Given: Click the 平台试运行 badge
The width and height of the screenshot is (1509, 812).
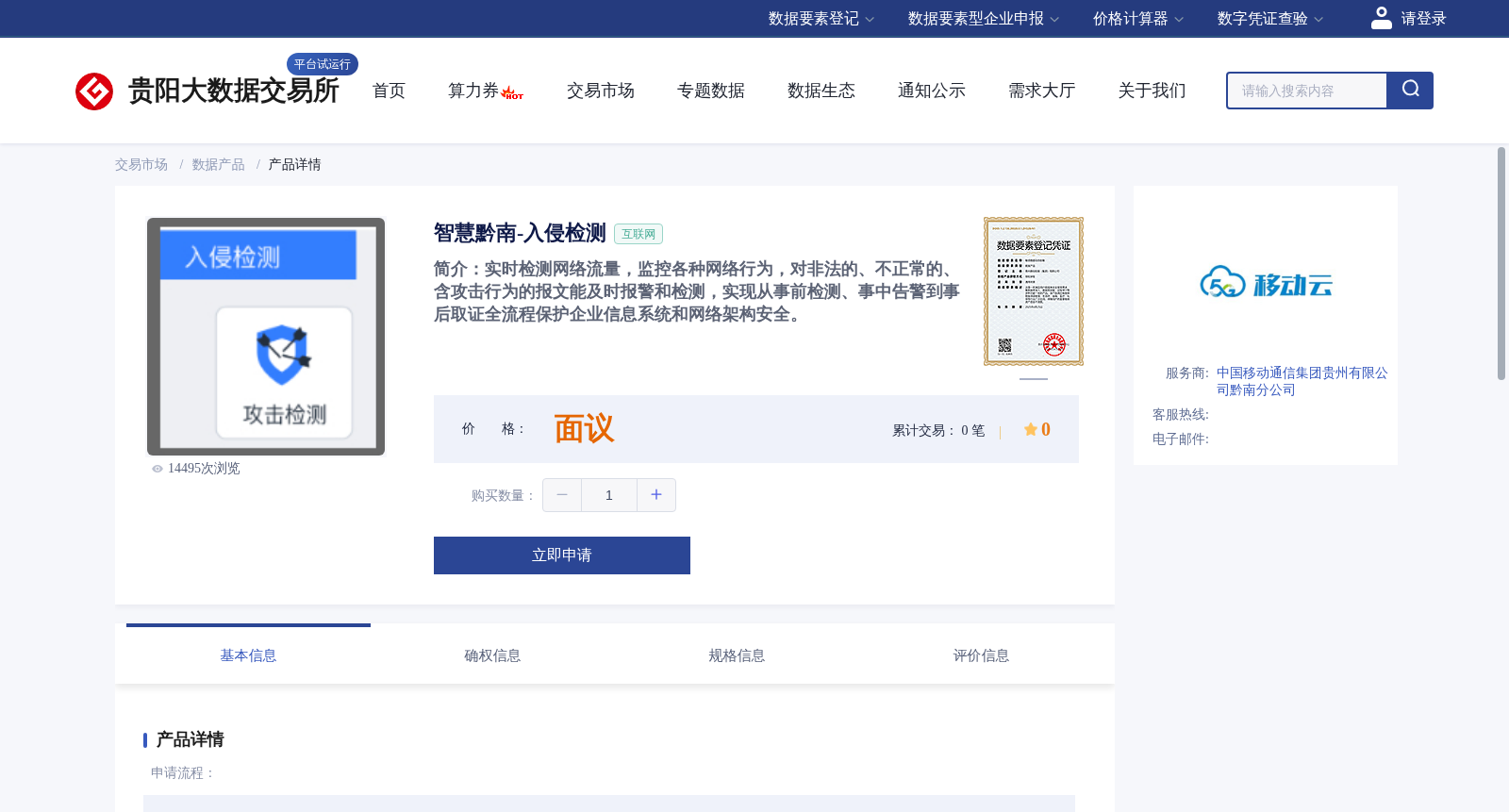Looking at the screenshot, I should (x=323, y=64).
